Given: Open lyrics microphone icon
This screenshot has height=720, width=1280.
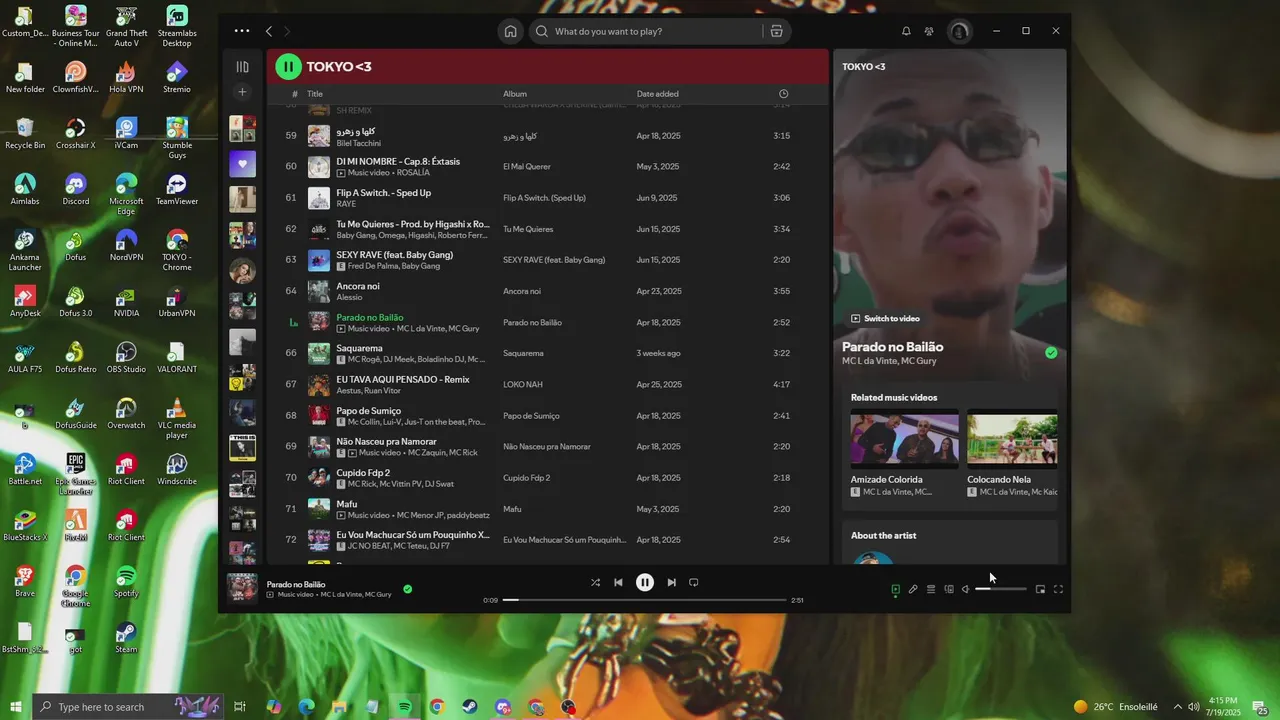Looking at the screenshot, I should pyautogui.click(x=913, y=589).
